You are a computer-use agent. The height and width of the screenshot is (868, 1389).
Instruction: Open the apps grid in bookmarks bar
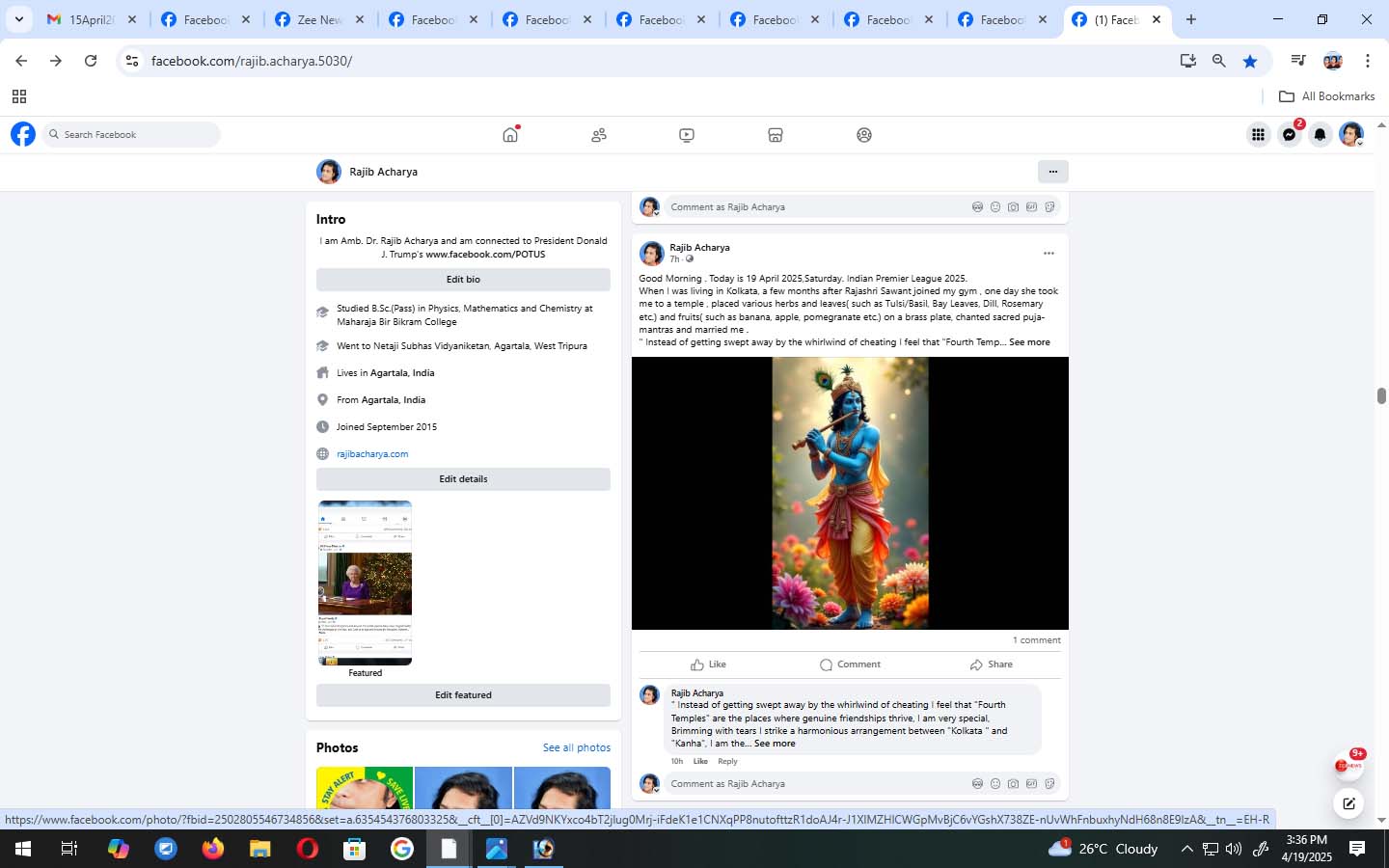18,96
